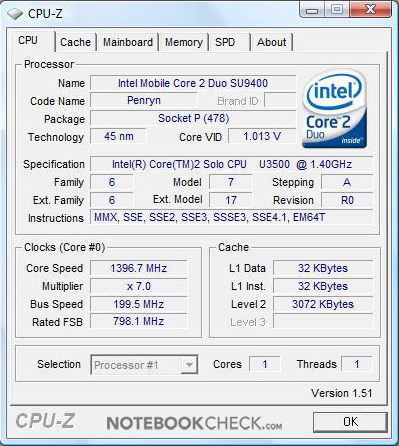Click the processor Name field value

coord(193,83)
